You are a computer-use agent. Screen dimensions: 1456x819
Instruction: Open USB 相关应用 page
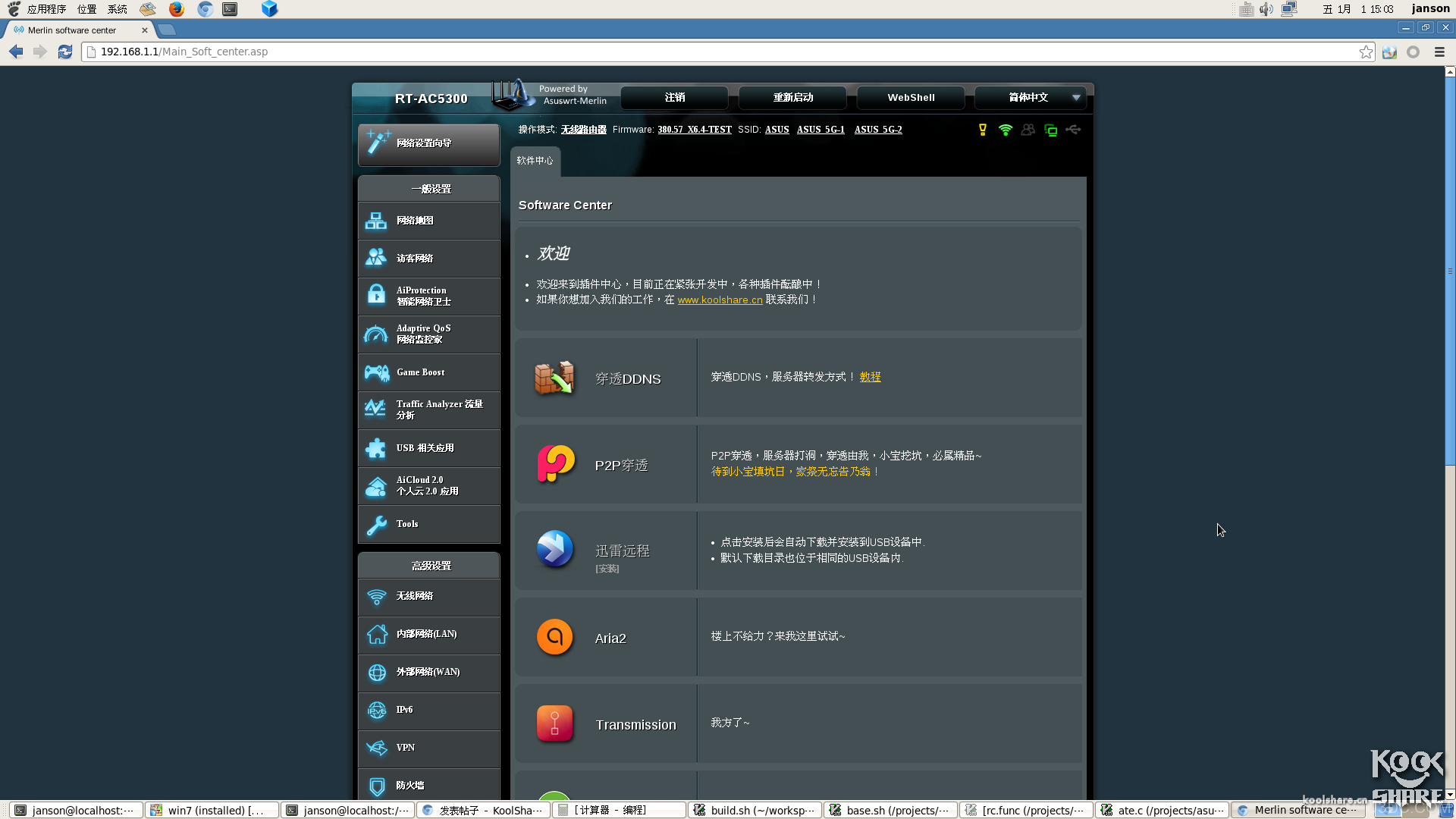point(429,448)
